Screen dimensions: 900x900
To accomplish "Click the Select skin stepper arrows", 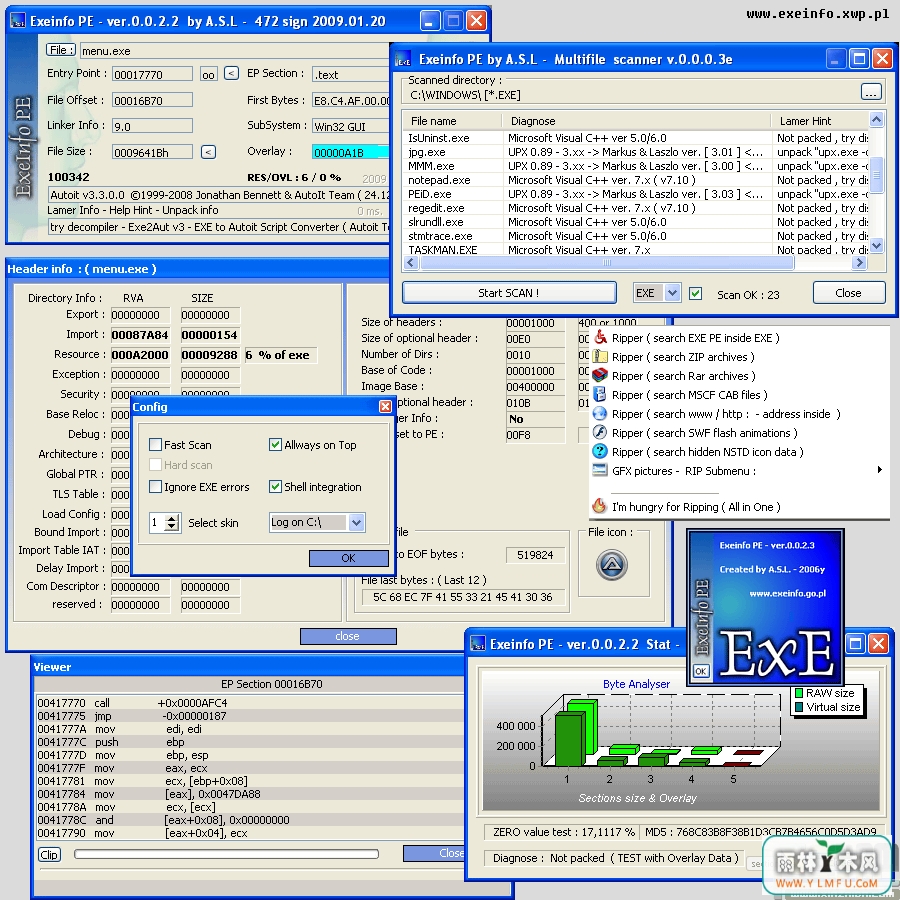I will (x=171, y=522).
